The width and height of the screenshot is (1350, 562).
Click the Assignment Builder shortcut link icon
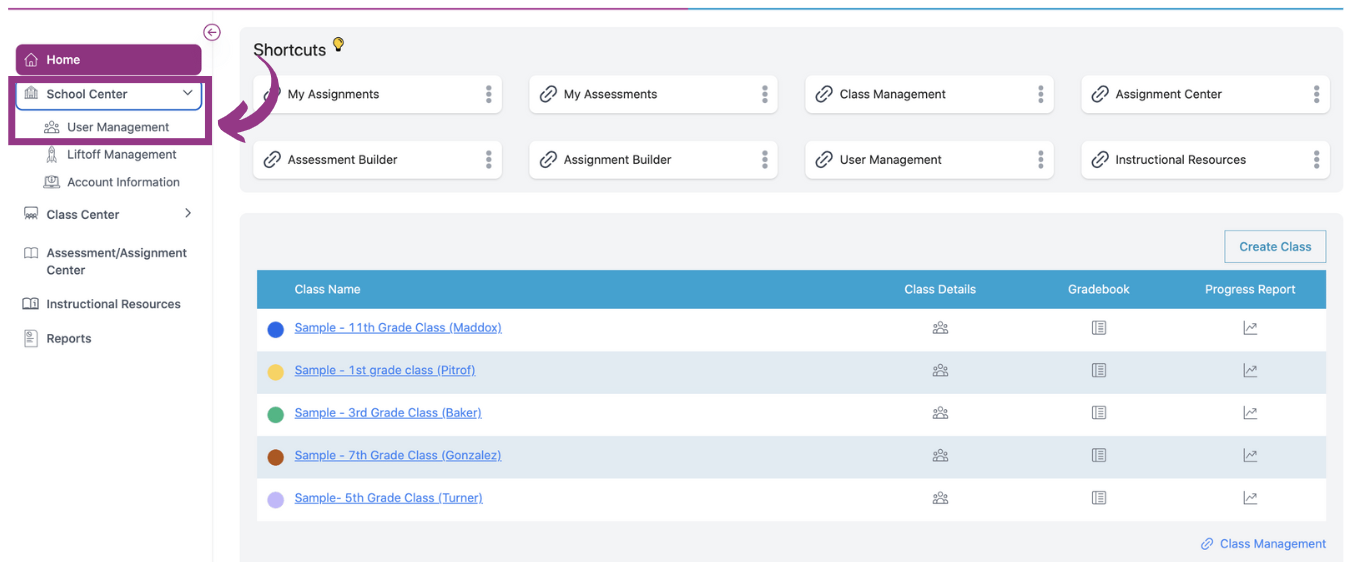548,159
